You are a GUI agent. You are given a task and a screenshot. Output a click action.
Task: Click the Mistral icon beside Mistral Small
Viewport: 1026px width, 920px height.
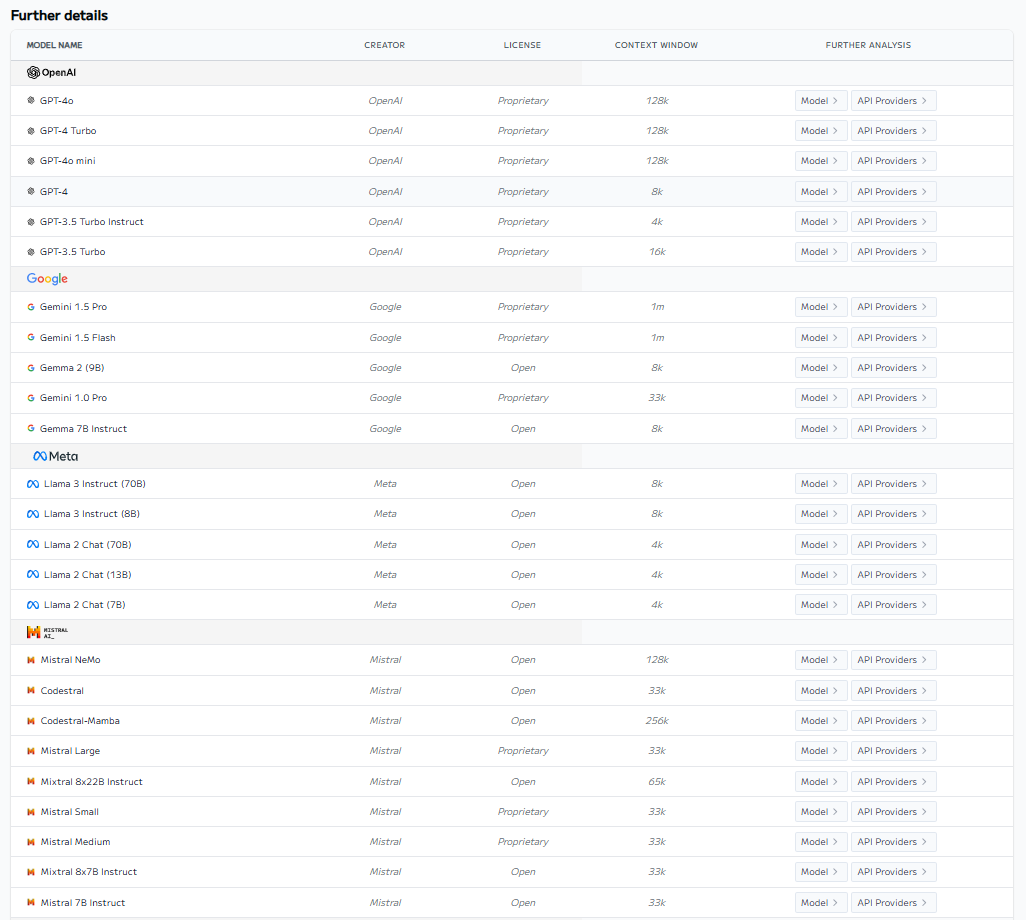[31, 811]
